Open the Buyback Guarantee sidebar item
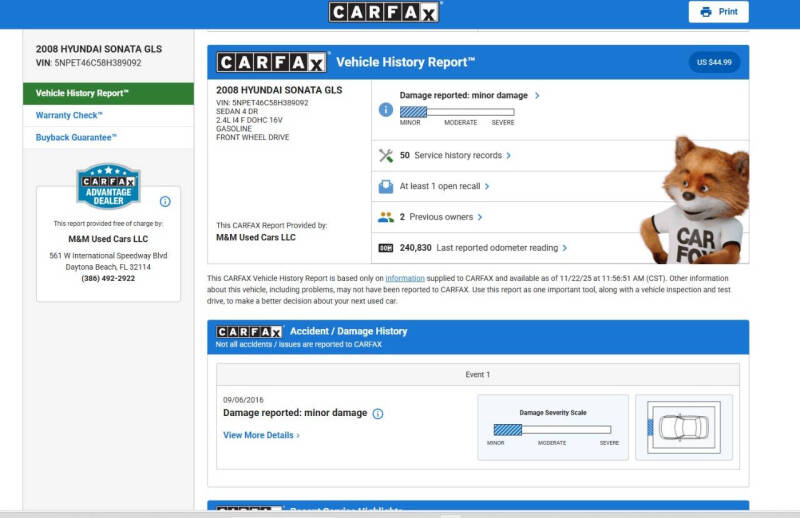Screen dimensions: 800x518 (x=77, y=137)
